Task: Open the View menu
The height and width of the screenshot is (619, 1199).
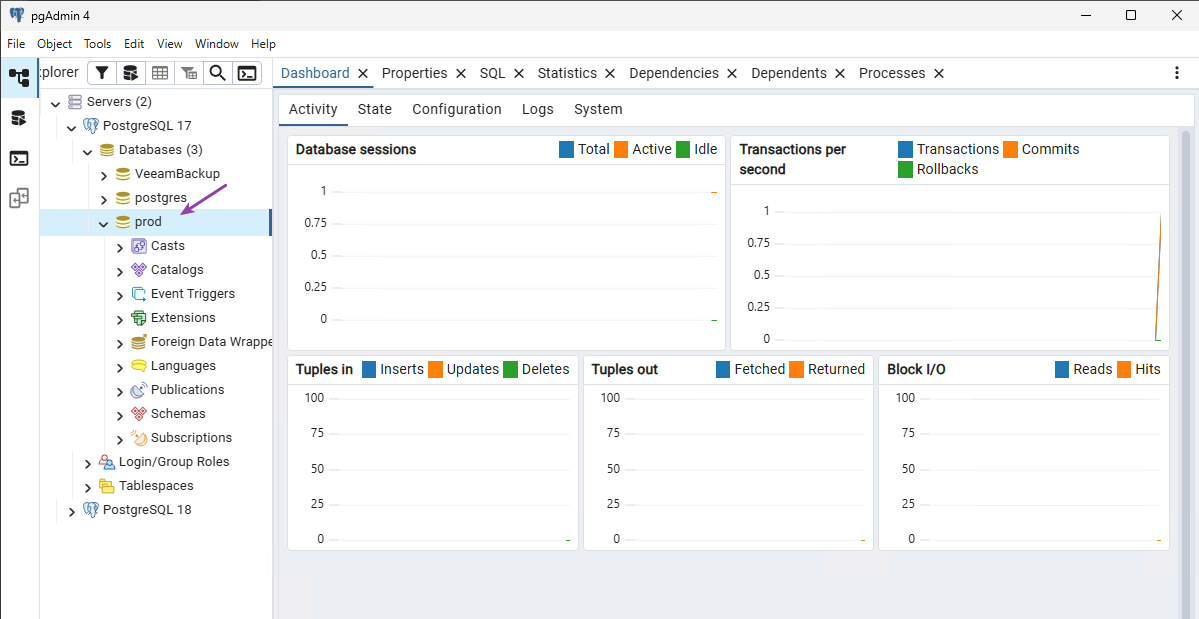Action: [170, 44]
